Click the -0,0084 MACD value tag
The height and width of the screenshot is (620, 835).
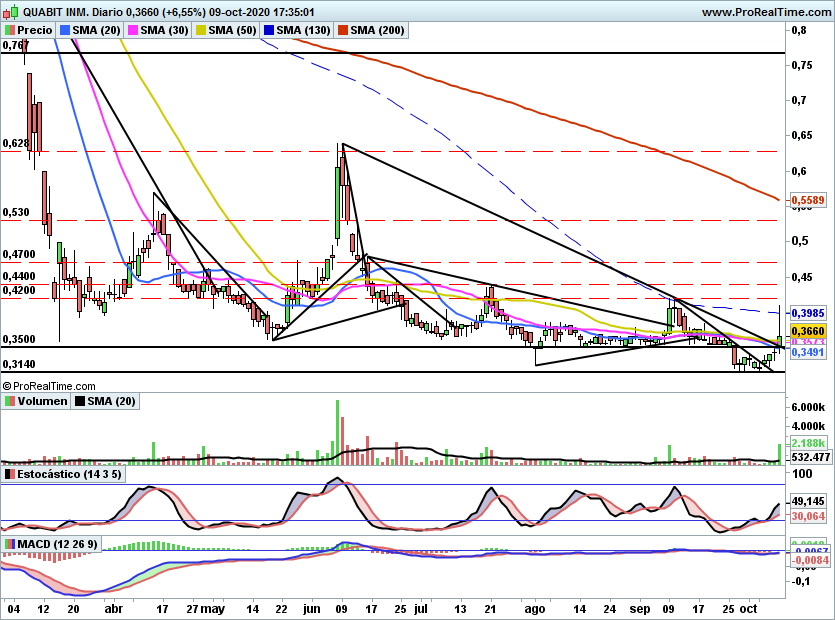coord(811,560)
